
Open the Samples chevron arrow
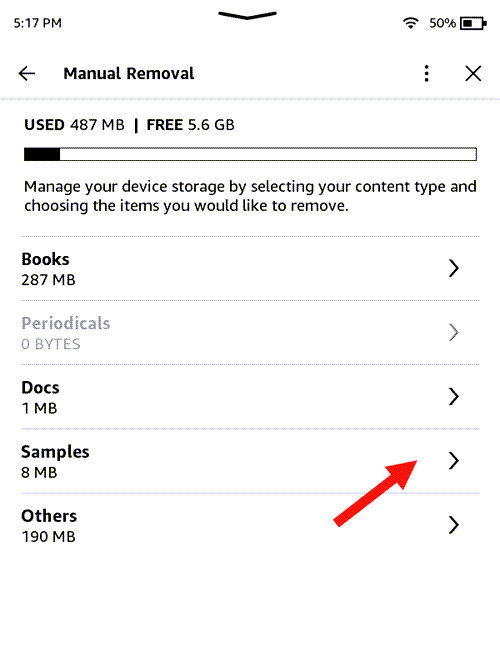pyautogui.click(x=454, y=461)
